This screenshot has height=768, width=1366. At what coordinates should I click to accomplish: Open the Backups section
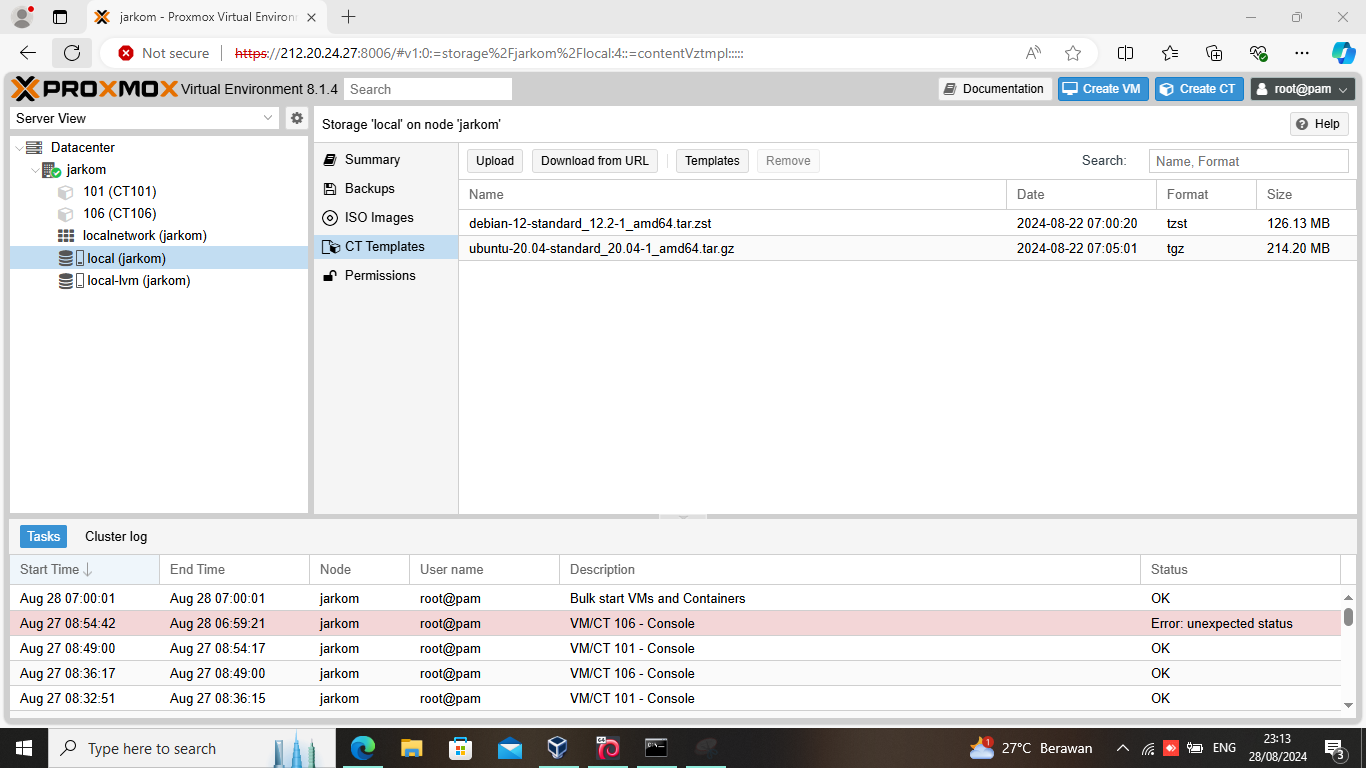tap(385, 189)
